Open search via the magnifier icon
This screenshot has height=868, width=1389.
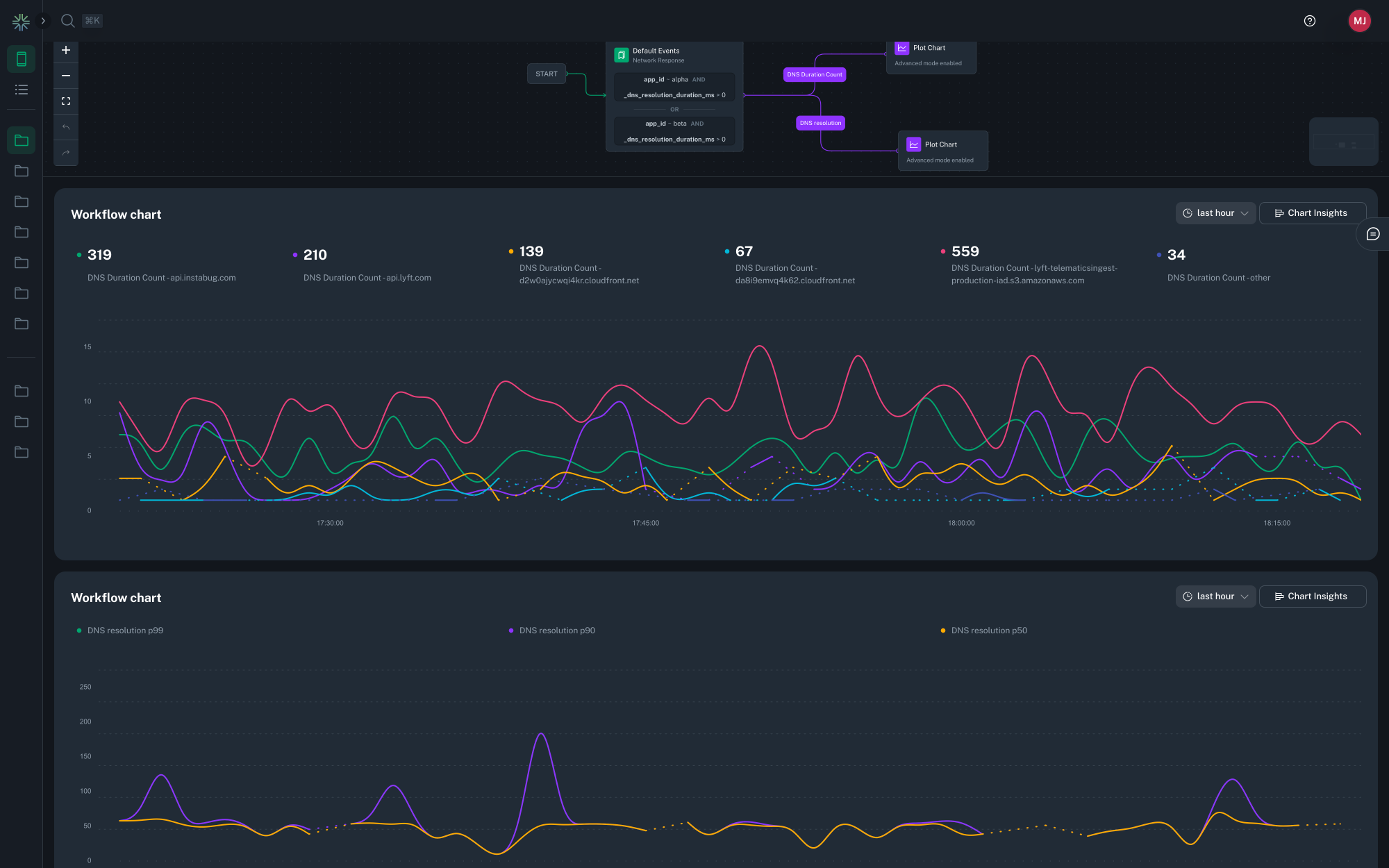tap(67, 21)
